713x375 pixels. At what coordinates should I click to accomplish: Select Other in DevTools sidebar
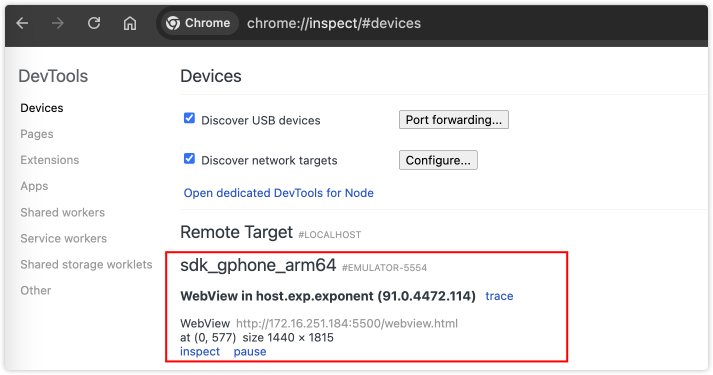(x=36, y=290)
